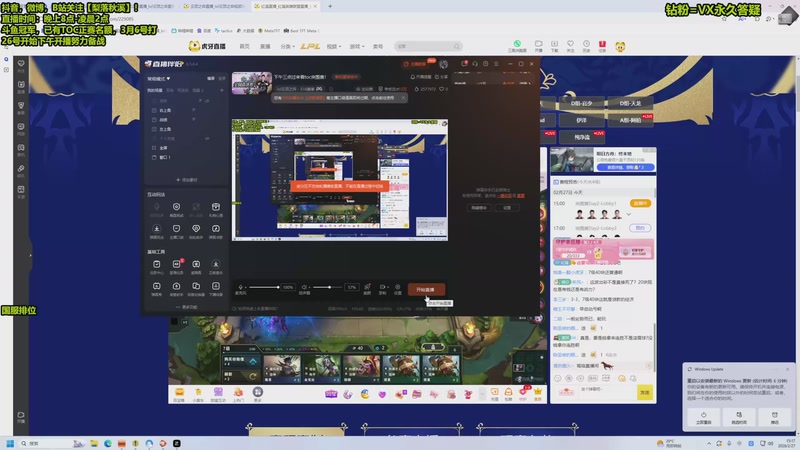Switch to landscape 横屏 layout

(211, 79)
